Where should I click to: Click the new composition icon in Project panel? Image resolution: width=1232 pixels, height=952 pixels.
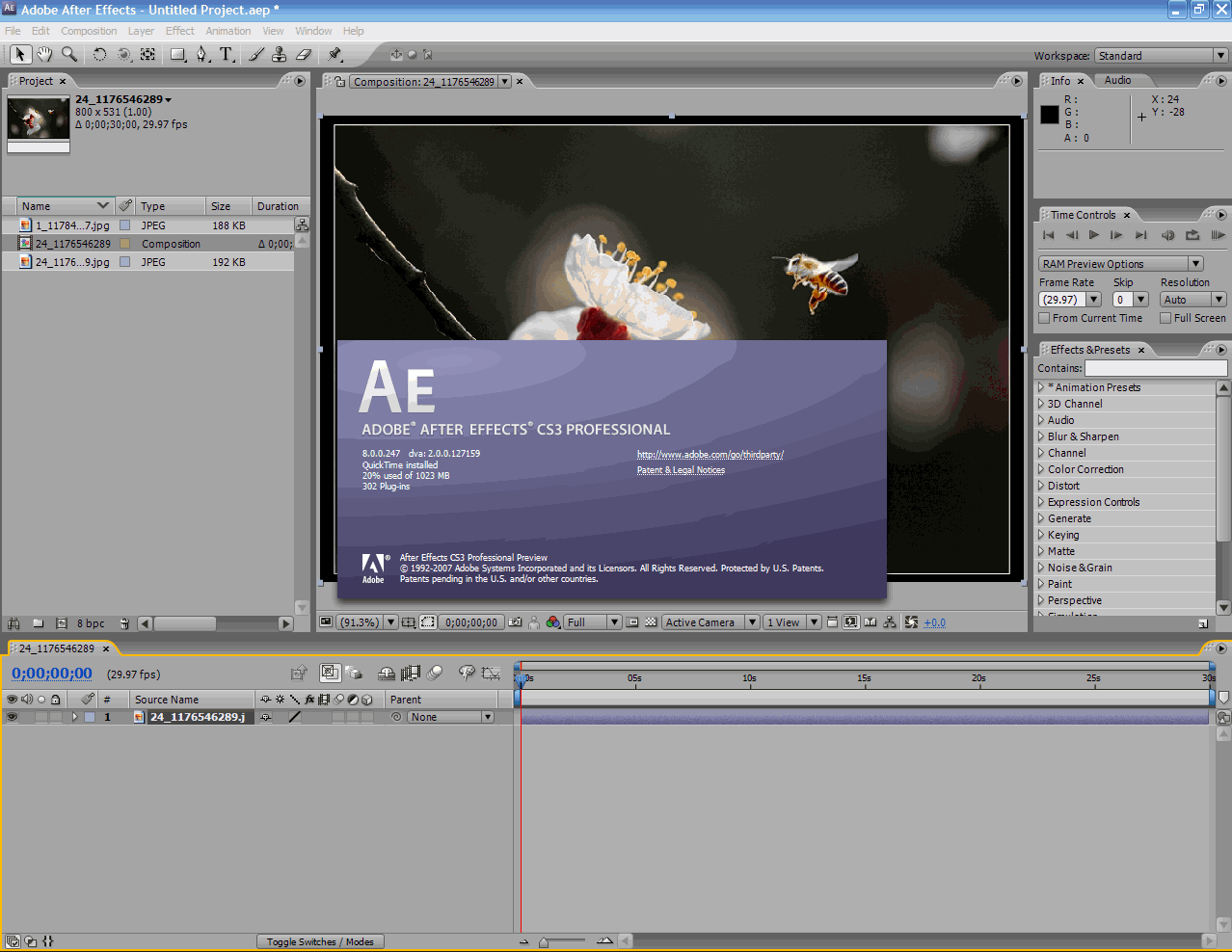tap(62, 623)
